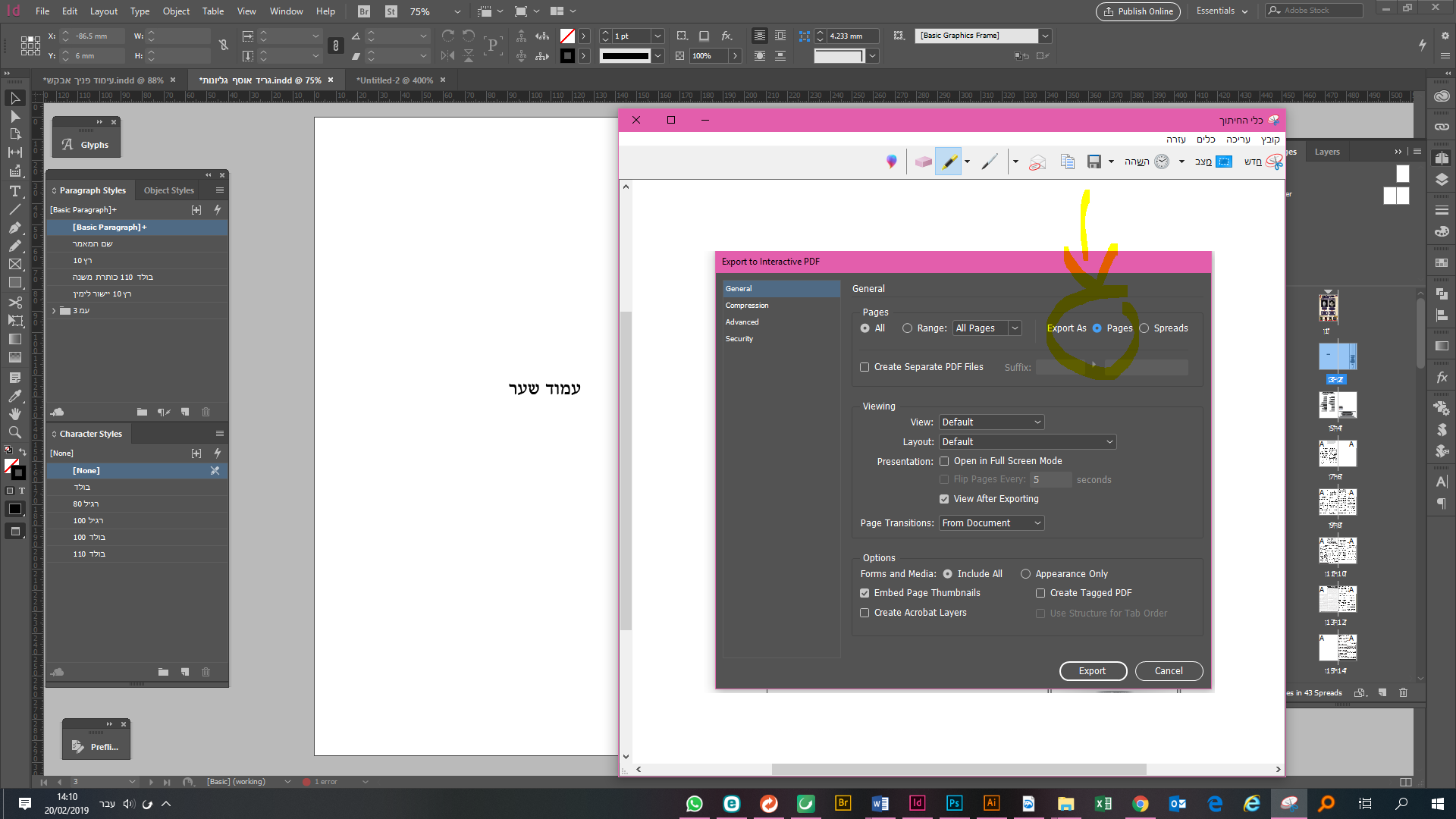The width and height of the screenshot is (1456, 819).
Task: Activate the Zoom tool magnifier
Action: 14,432
